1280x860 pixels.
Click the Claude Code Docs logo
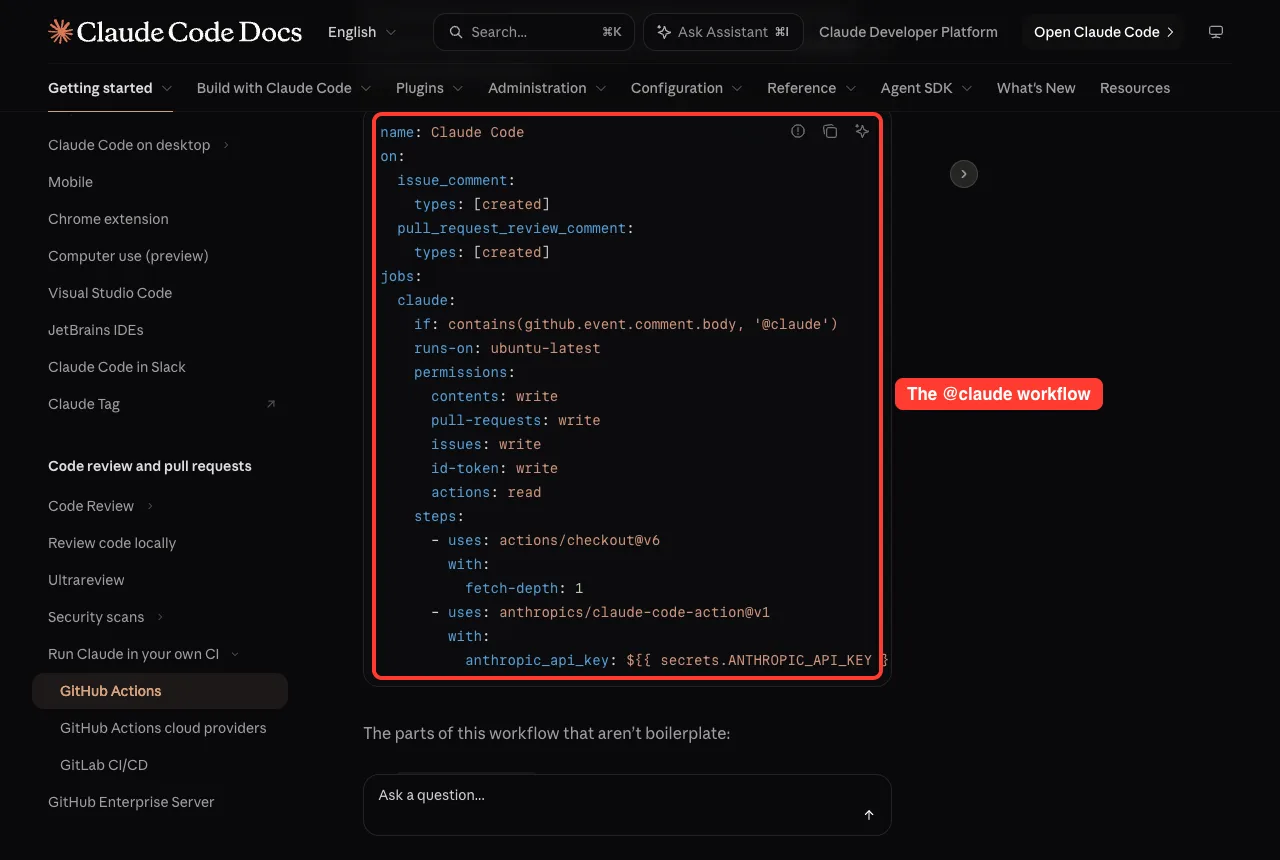point(175,32)
